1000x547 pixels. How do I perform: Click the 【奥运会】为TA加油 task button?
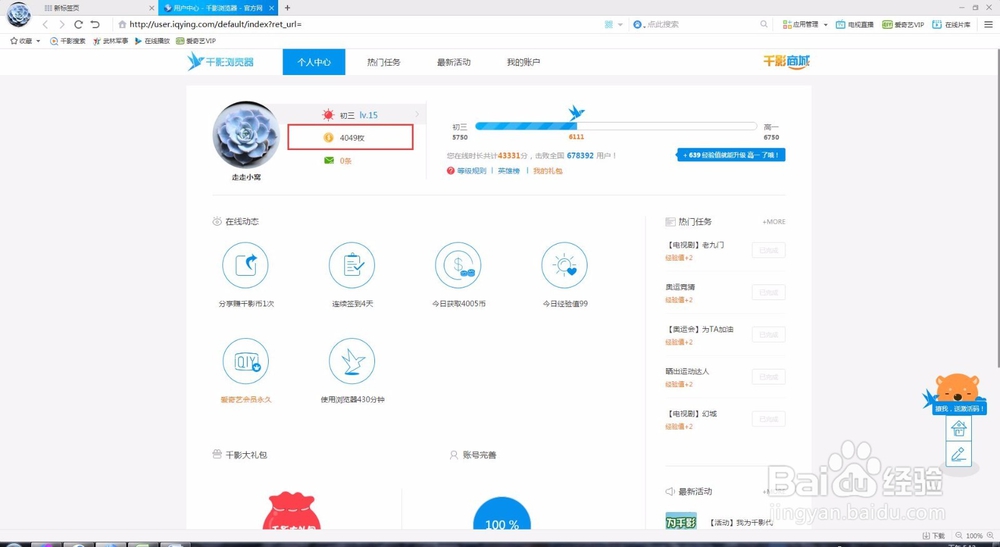coord(768,335)
